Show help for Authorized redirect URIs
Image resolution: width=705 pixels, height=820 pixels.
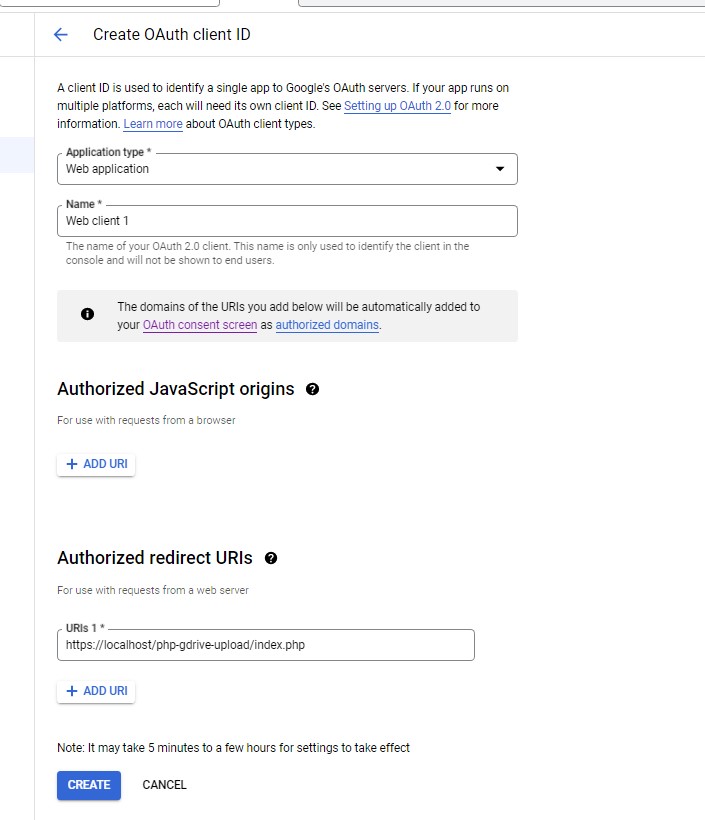tap(271, 558)
